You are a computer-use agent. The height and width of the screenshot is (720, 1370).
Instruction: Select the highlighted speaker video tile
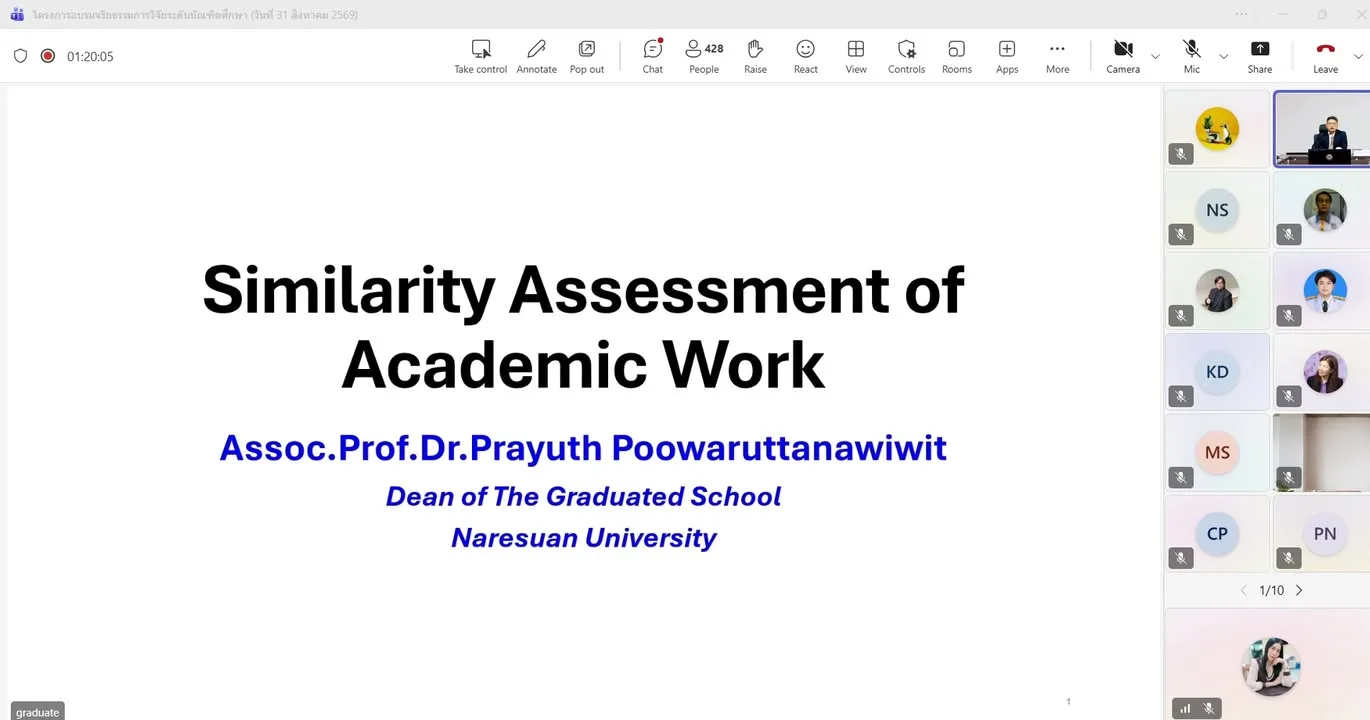click(1322, 128)
